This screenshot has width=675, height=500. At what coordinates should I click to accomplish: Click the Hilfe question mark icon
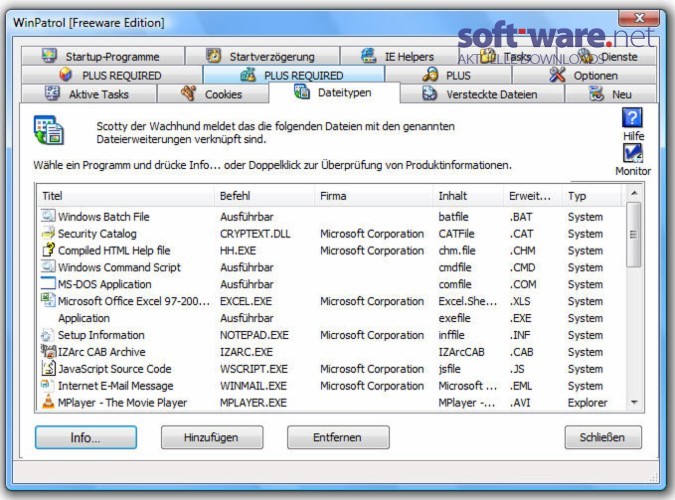(632, 118)
